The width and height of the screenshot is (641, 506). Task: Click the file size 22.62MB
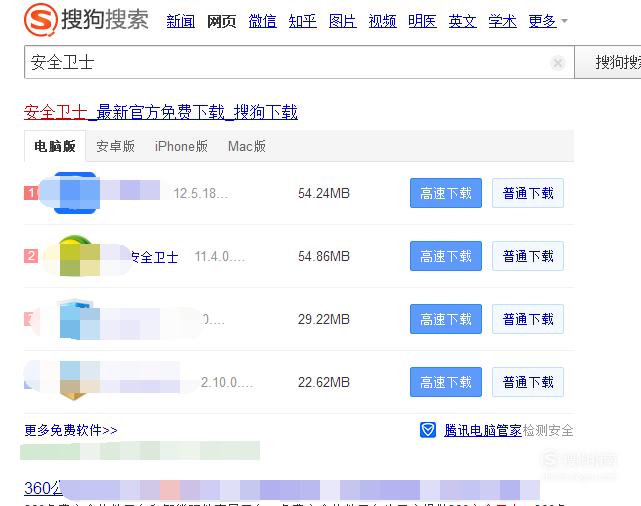click(x=324, y=382)
